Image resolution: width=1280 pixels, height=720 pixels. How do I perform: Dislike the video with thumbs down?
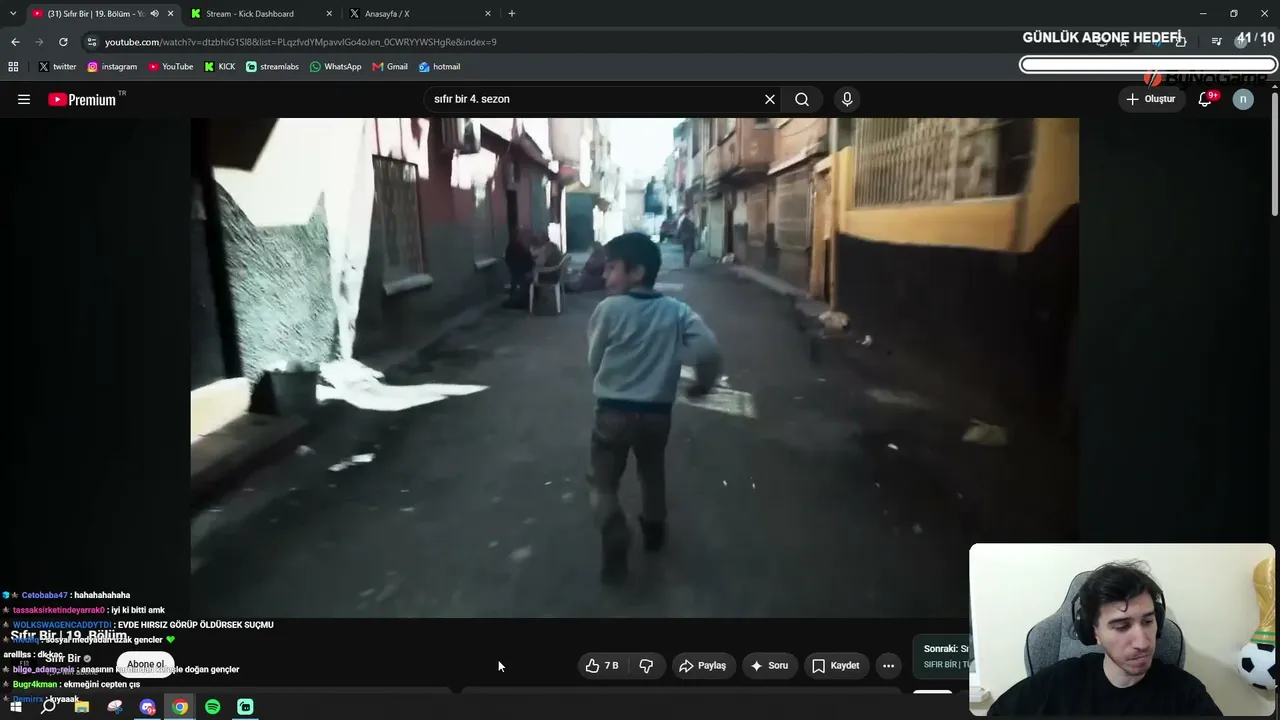pyautogui.click(x=646, y=665)
